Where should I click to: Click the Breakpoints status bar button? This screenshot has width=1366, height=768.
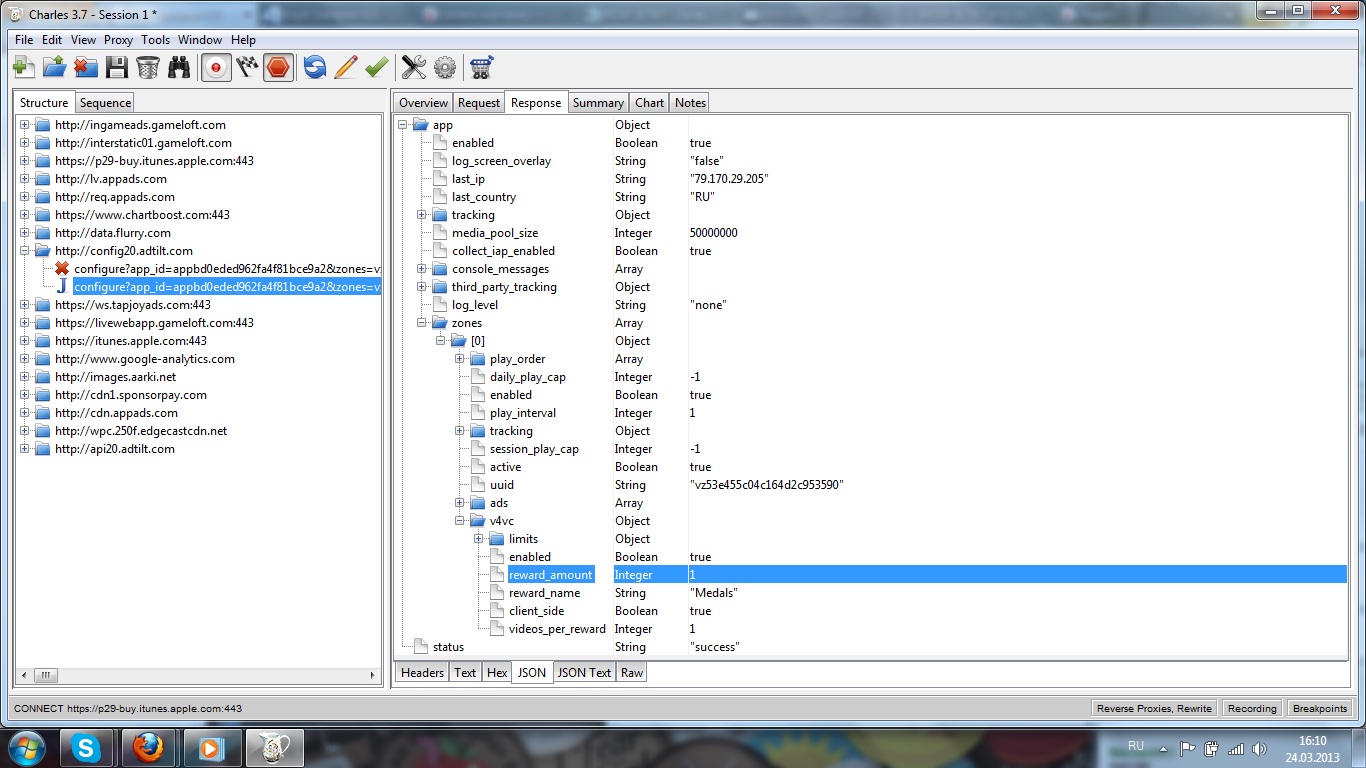[x=1320, y=708]
